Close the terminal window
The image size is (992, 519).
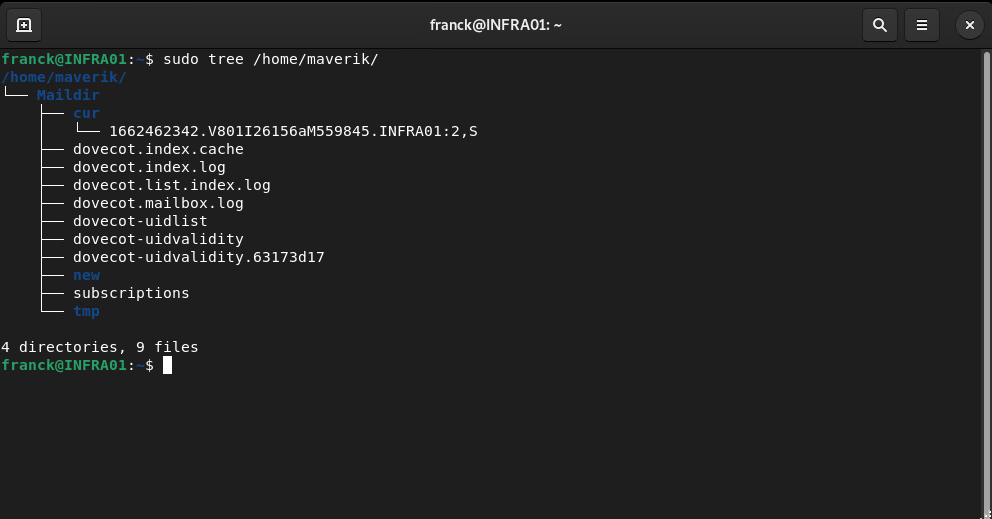click(x=968, y=24)
